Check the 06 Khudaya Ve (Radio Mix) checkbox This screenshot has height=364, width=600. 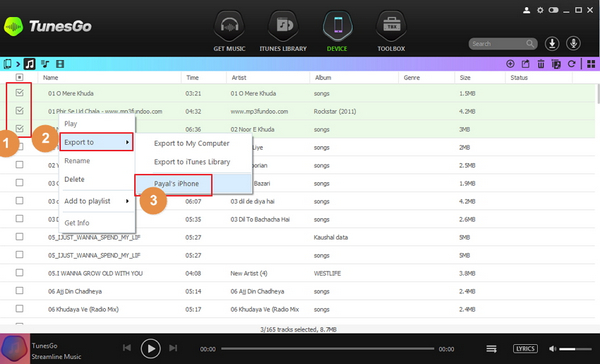coord(20,309)
